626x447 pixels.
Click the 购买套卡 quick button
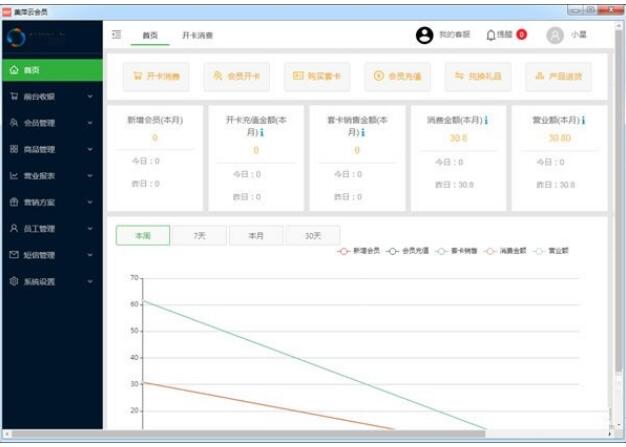317,76
